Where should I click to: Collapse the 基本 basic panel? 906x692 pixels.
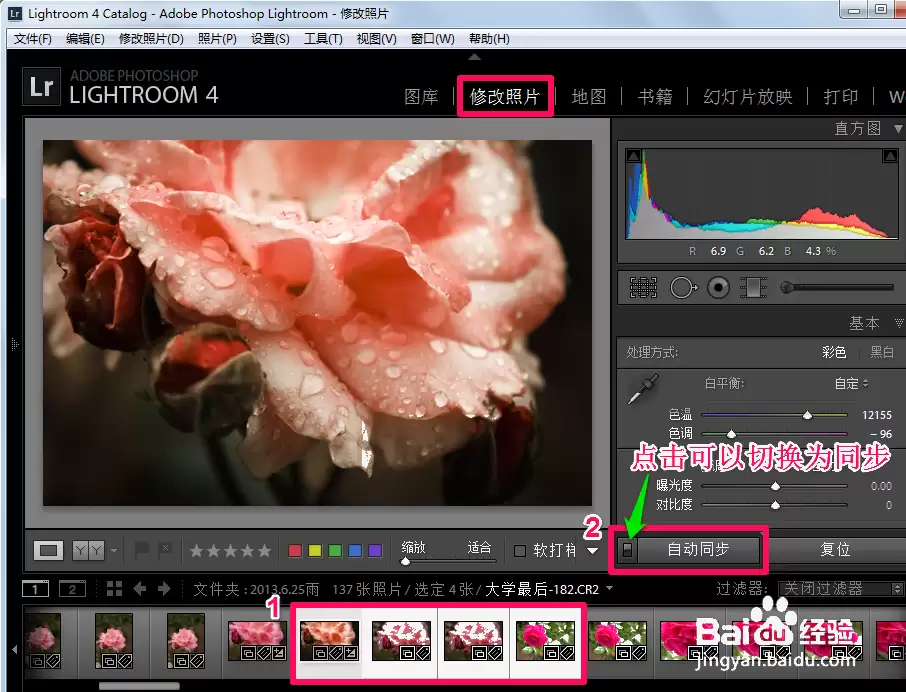point(899,322)
